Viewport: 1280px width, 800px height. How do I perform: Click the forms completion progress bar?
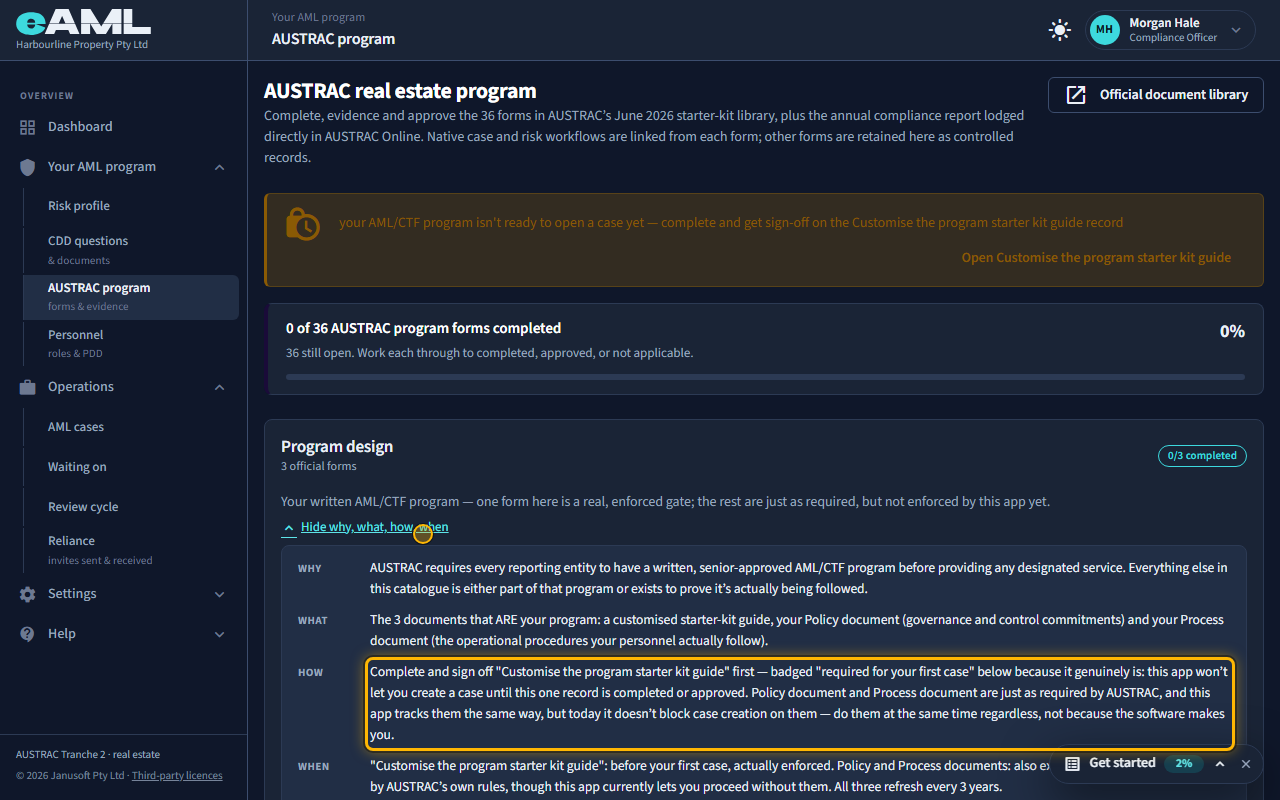click(765, 377)
